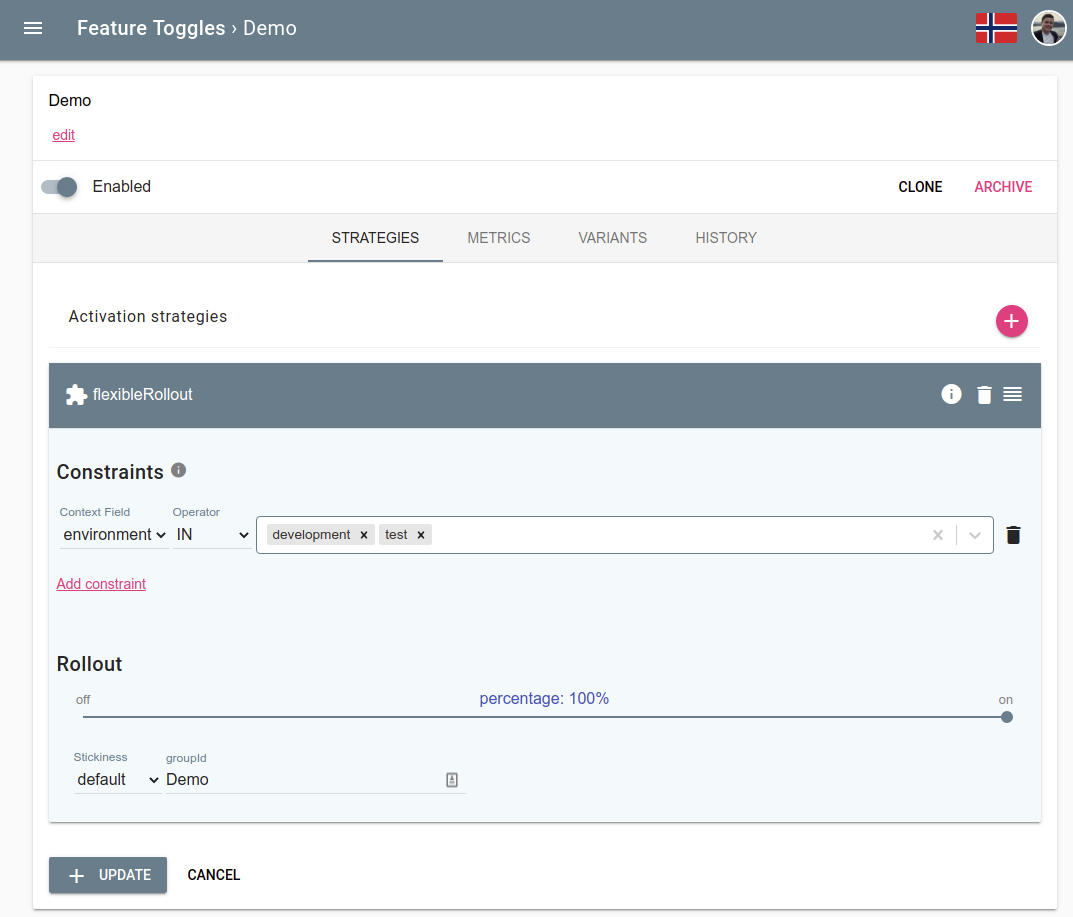Open the VARIANTS tab

pyautogui.click(x=612, y=238)
